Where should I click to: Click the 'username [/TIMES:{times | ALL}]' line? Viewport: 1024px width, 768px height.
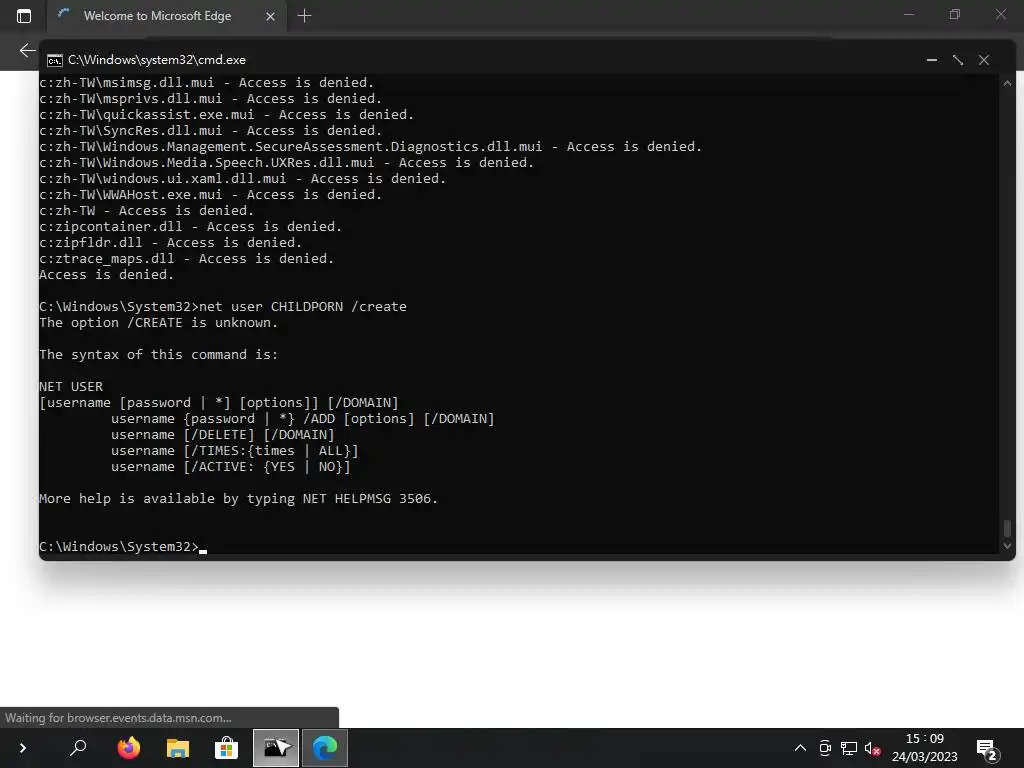pos(234,451)
